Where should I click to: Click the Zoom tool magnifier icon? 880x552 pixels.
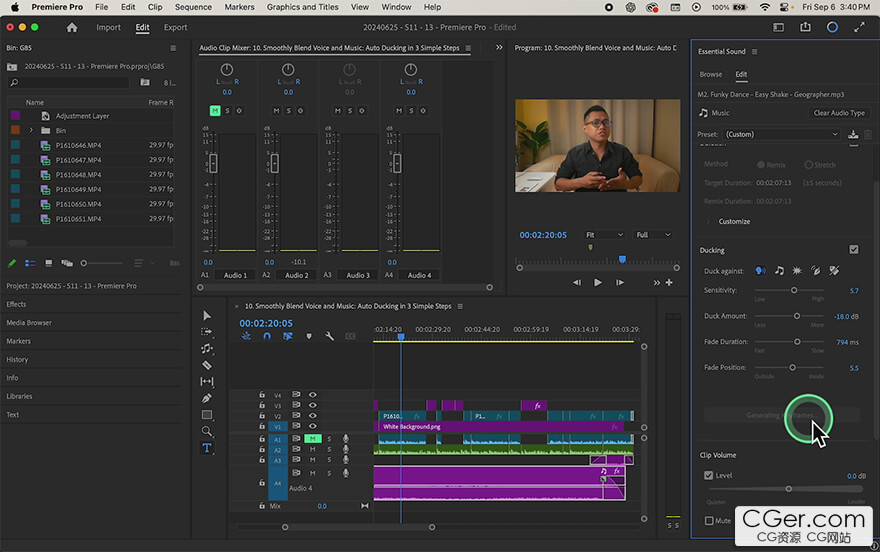tap(207, 431)
